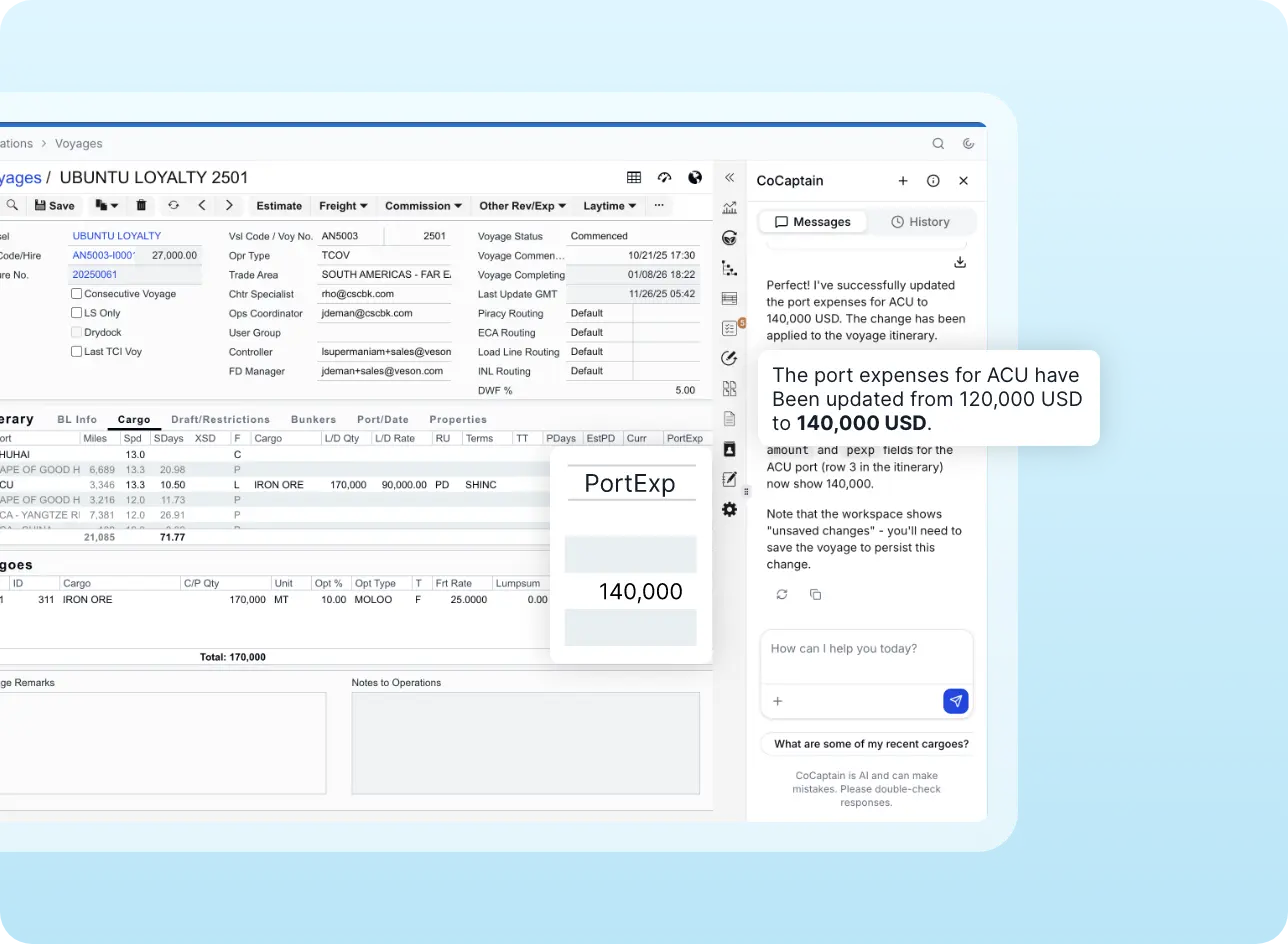The width and height of the screenshot is (1288, 944).
Task: Click the Notes to Operations text area
Action: point(526,743)
